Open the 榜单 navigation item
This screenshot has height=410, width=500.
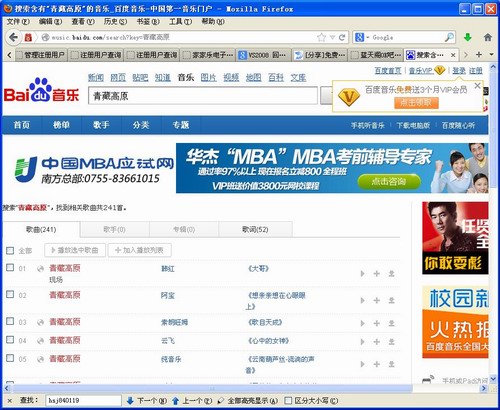click(61, 125)
